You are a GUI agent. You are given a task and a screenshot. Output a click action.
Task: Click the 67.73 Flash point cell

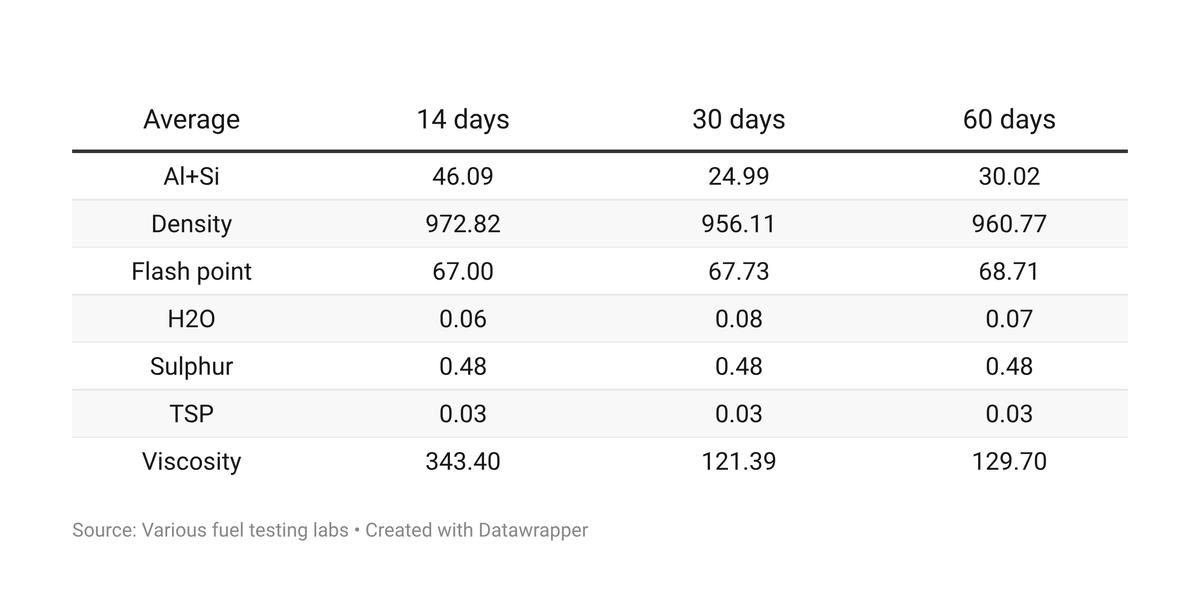pos(738,271)
